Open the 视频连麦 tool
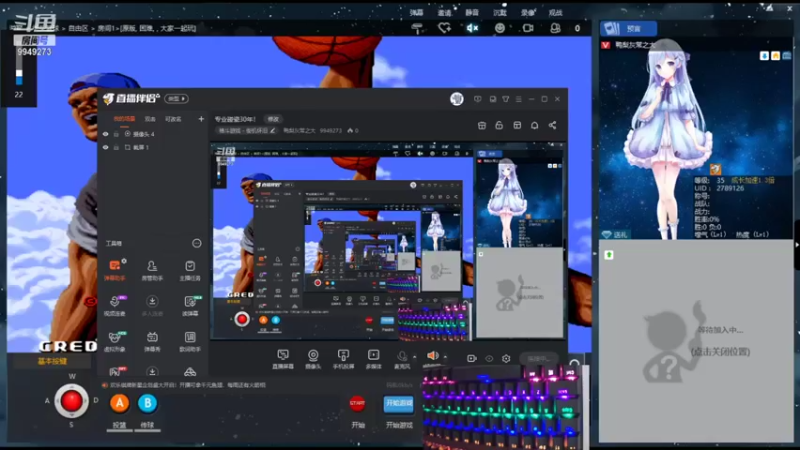Screen dimensions: 800x450 click(x=115, y=305)
